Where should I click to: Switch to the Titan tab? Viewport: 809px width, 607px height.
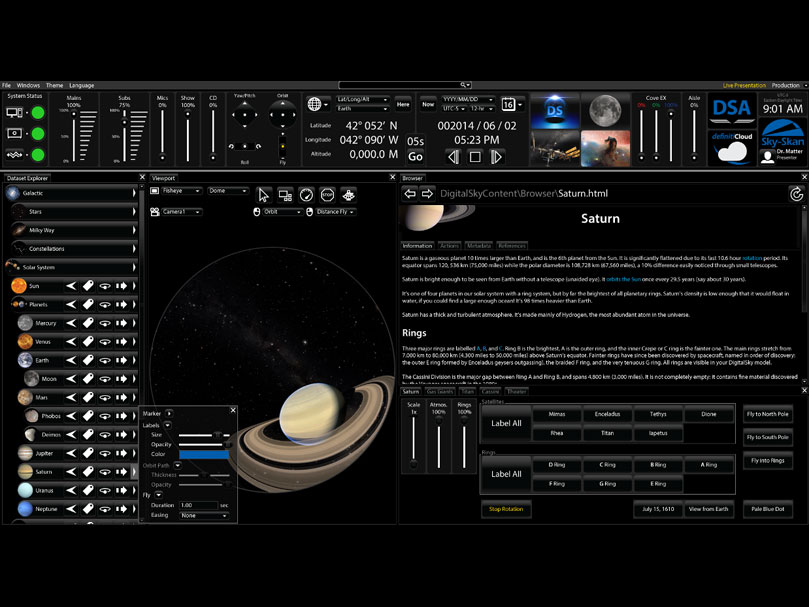467,391
